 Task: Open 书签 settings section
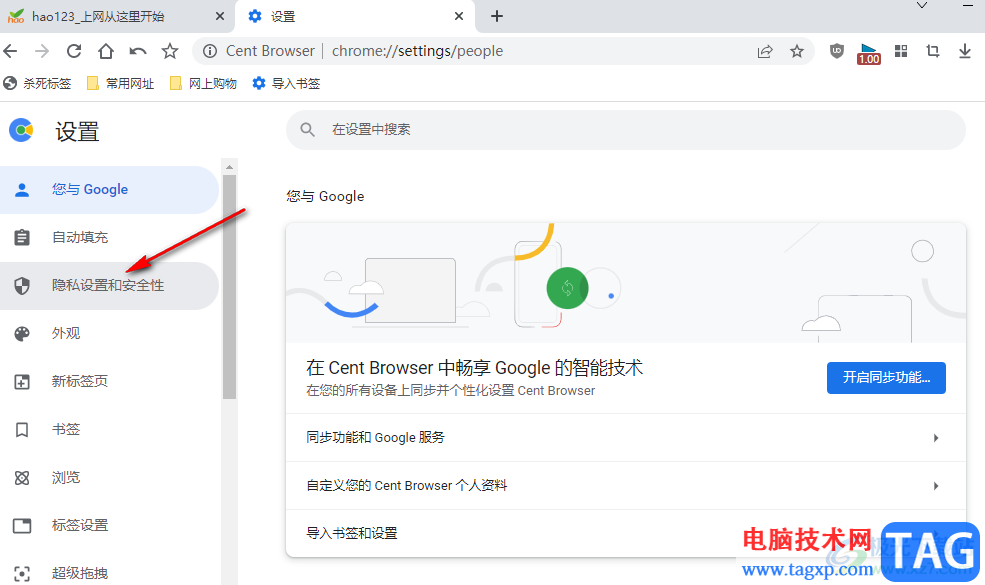(x=109, y=430)
